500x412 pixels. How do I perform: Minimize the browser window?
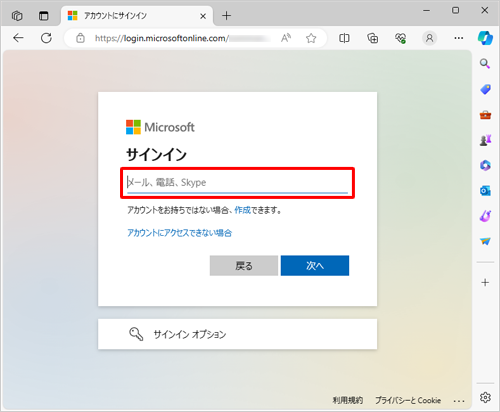(x=426, y=11)
